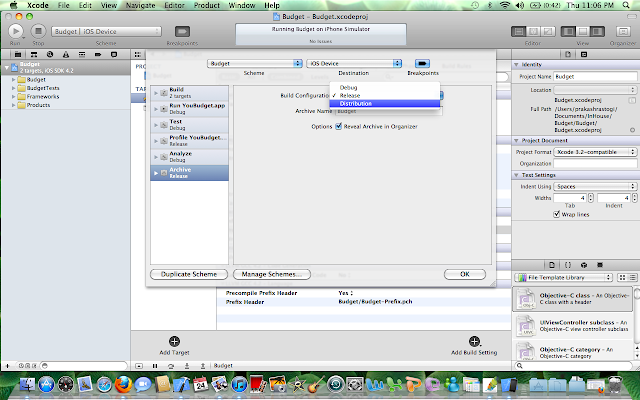Image resolution: width=640 pixels, height=400 pixels.
Task: Choose Distribution build configuration
Action: [385, 104]
